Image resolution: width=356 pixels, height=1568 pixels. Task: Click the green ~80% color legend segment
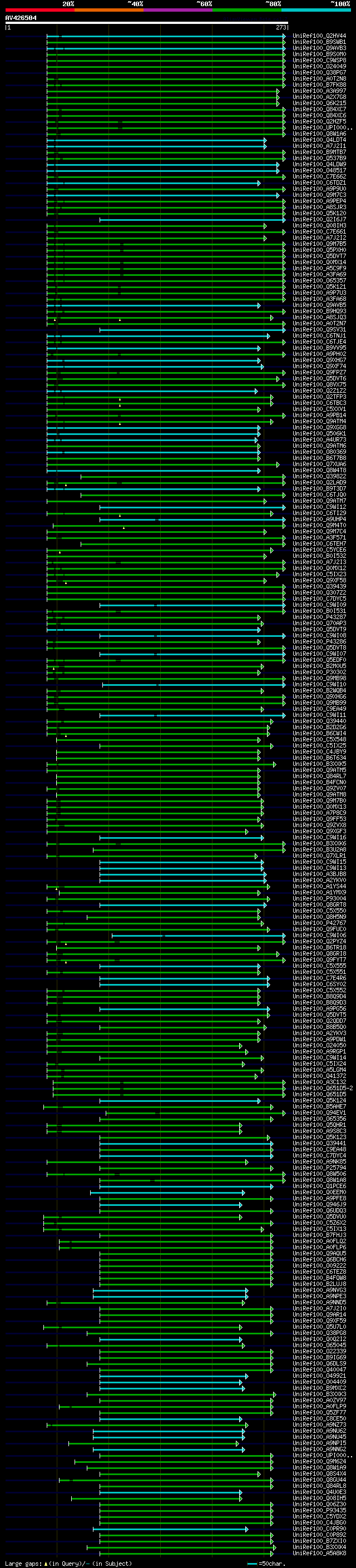coord(247,10)
